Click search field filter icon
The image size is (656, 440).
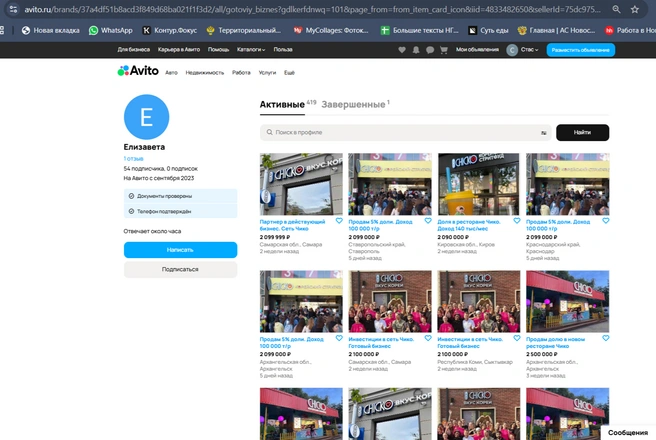tap(543, 133)
